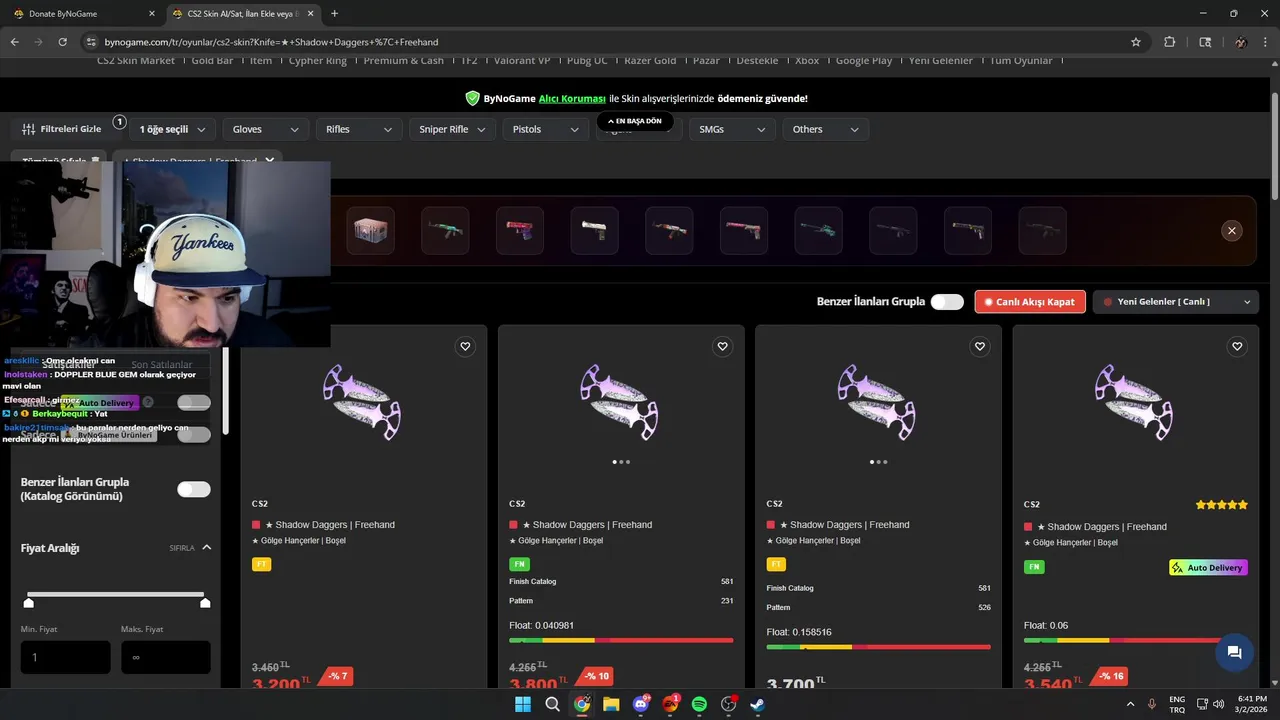Viewport: 1280px width, 720px height.
Task: Click browser address bar URL
Action: [x=271, y=42]
